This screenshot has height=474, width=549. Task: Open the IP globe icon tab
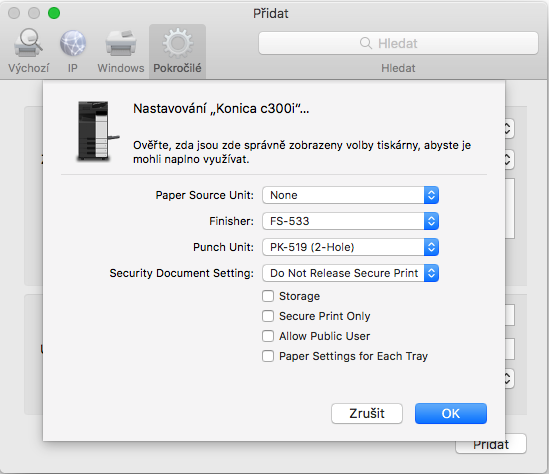[72, 43]
